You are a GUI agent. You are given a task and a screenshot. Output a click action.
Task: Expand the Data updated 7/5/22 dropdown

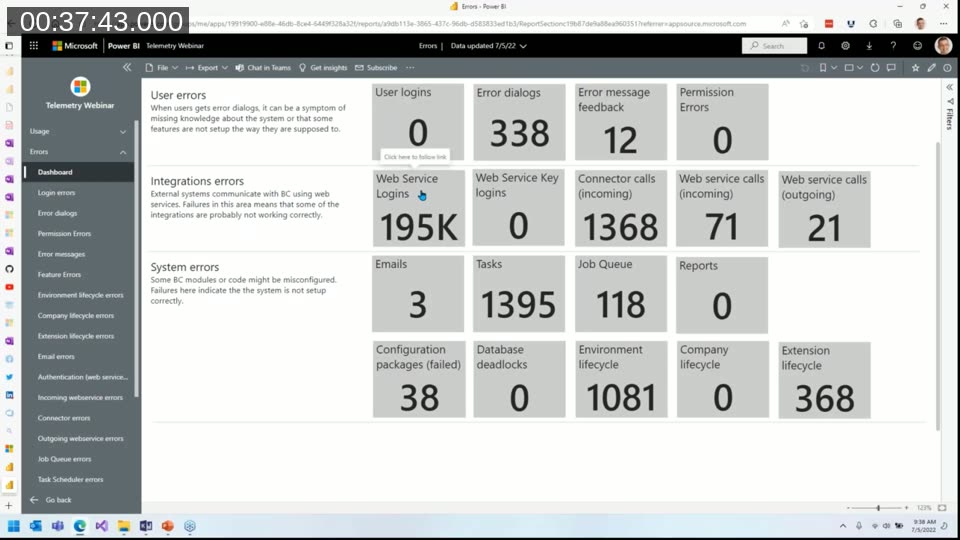click(x=489, y=46)
